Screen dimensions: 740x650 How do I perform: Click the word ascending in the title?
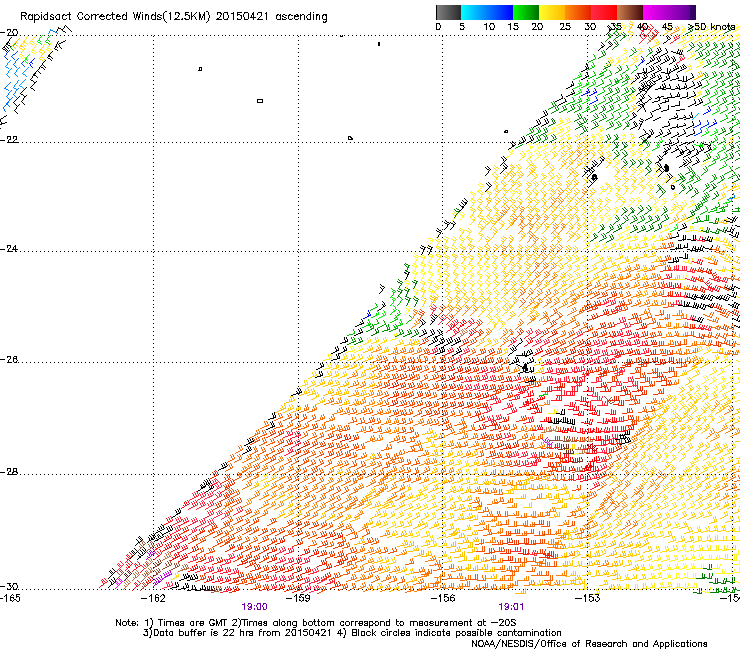pyautogui.click(x=301, y=17)
